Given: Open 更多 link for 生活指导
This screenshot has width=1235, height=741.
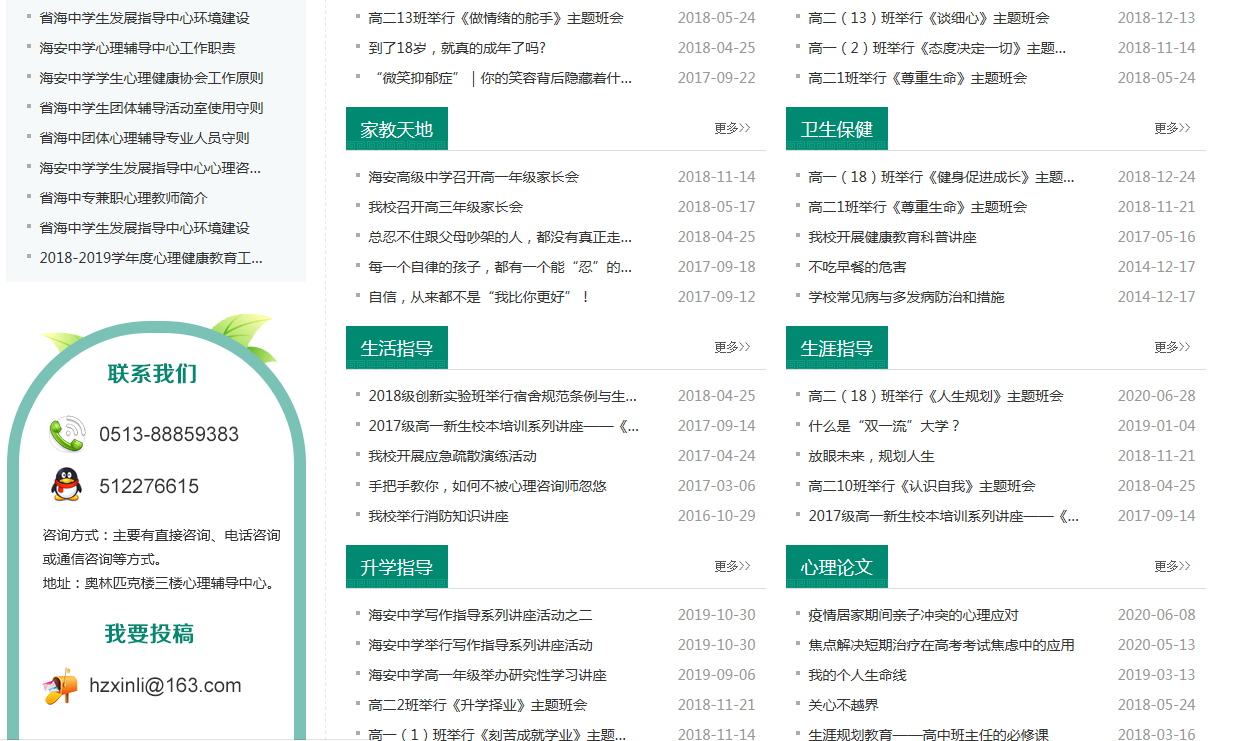Looking at the screenshot, I should [x=731, y=348].
